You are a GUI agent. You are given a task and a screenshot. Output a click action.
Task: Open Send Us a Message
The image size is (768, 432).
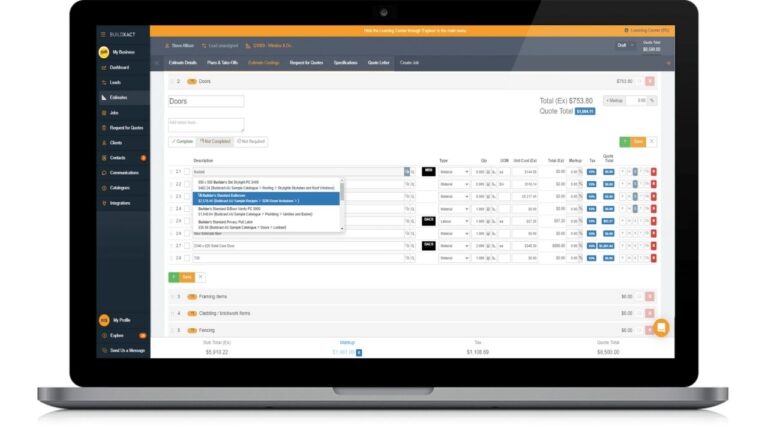pos(127,351)
